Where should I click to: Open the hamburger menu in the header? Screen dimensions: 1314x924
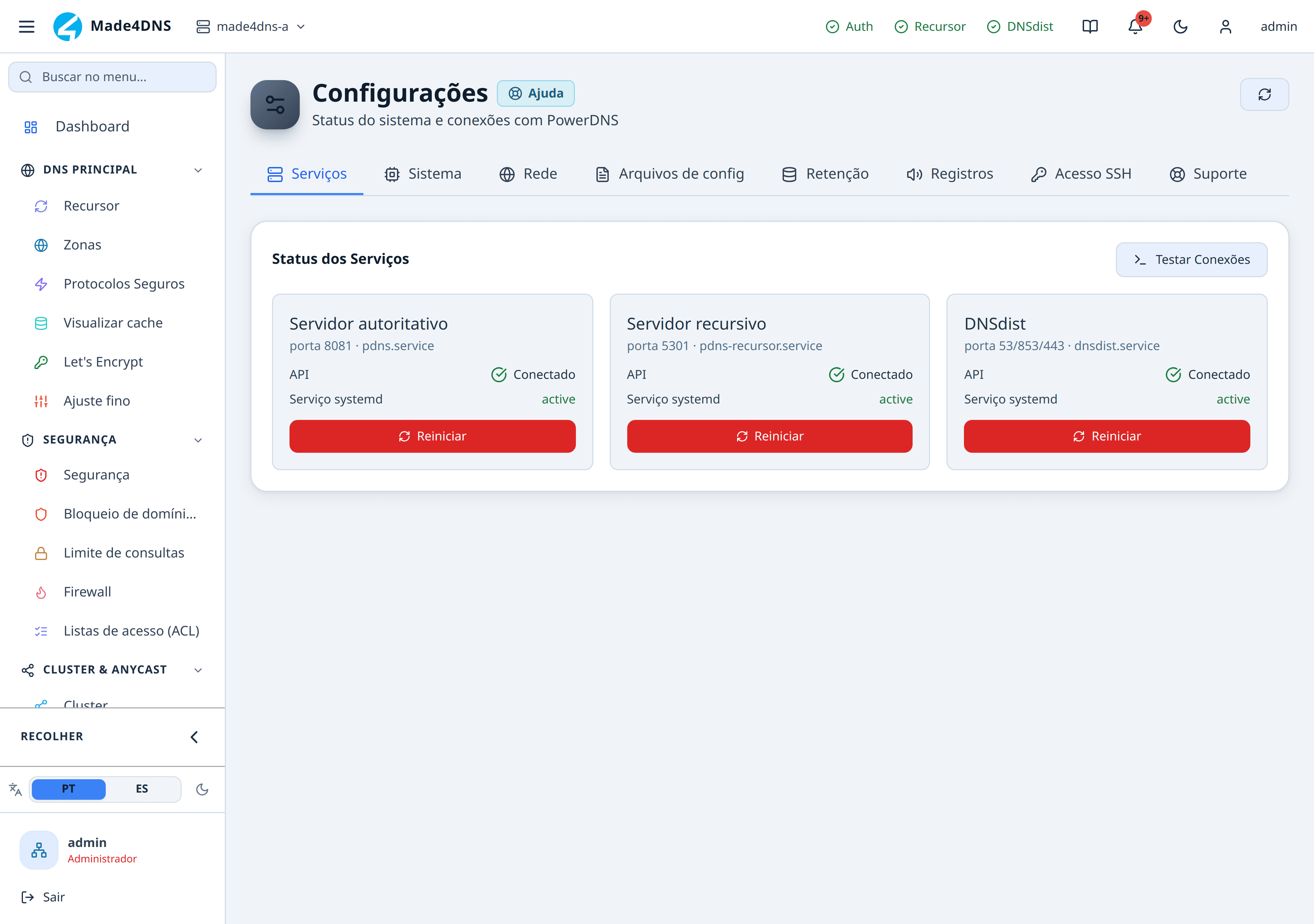pos(26,26)
